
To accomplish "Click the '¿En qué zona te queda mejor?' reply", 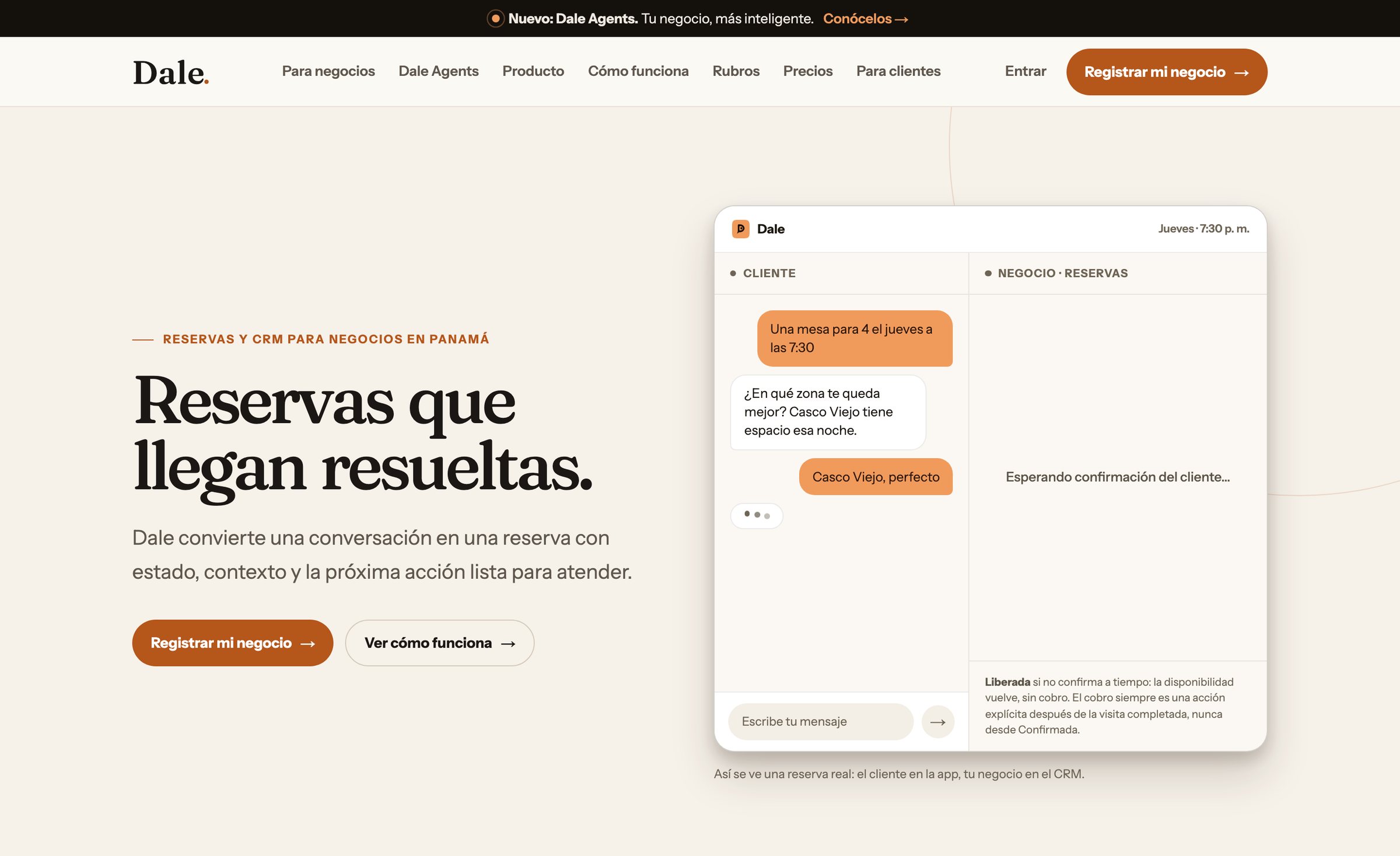I will tap(828, 412).
